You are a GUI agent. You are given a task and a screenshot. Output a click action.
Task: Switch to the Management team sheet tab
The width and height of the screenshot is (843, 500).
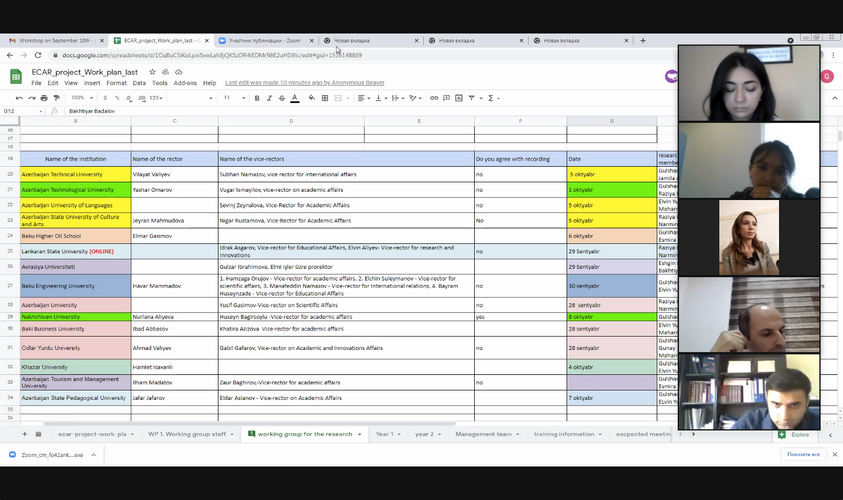[x=483, y=434]
